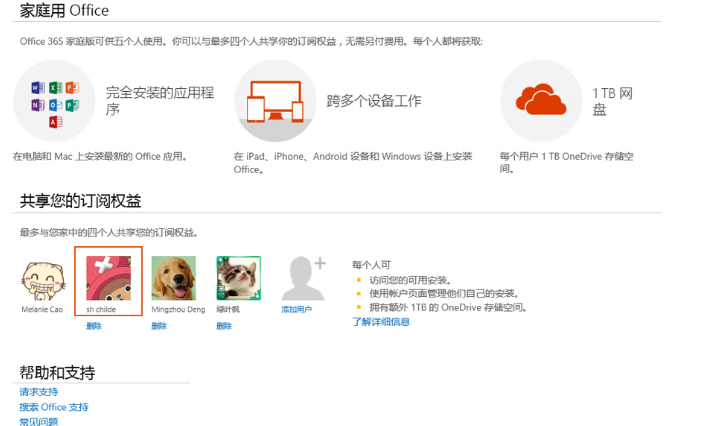Click the 在 iPad、iPhone、Android description
This screenshot has height=426, width=720.
coord(353,163)
